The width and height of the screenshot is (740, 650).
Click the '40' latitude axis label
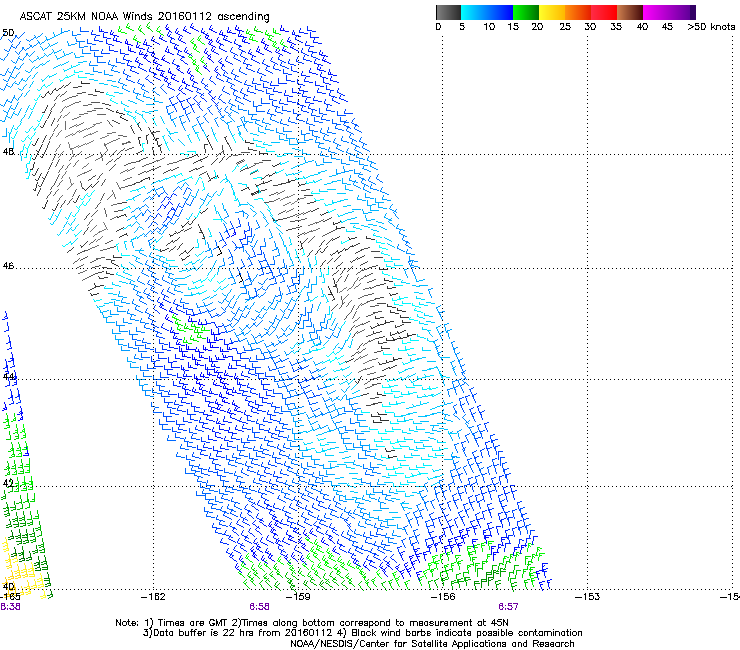[x=8, y=586]
